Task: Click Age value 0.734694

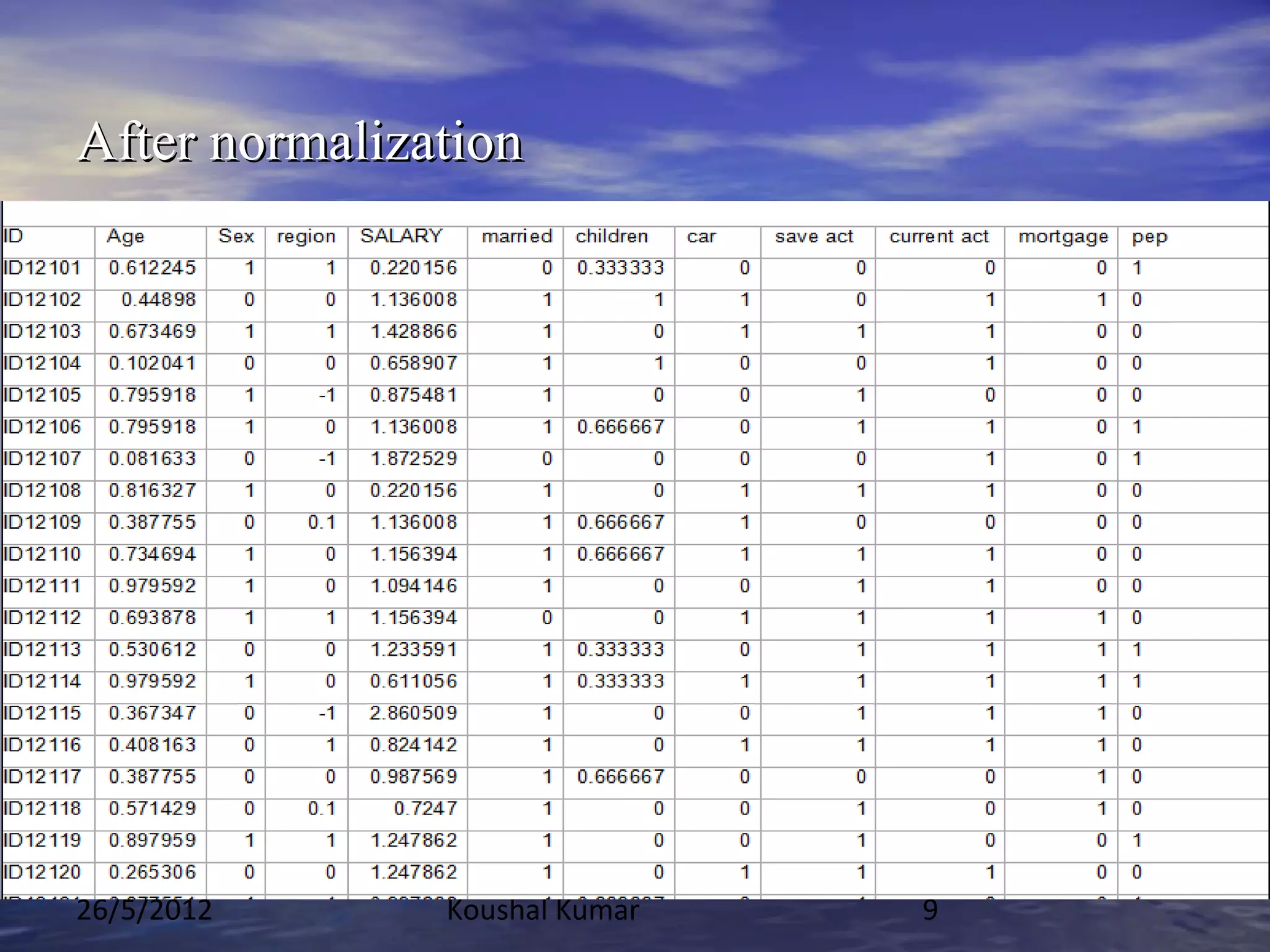Action: tap(153, 554)
